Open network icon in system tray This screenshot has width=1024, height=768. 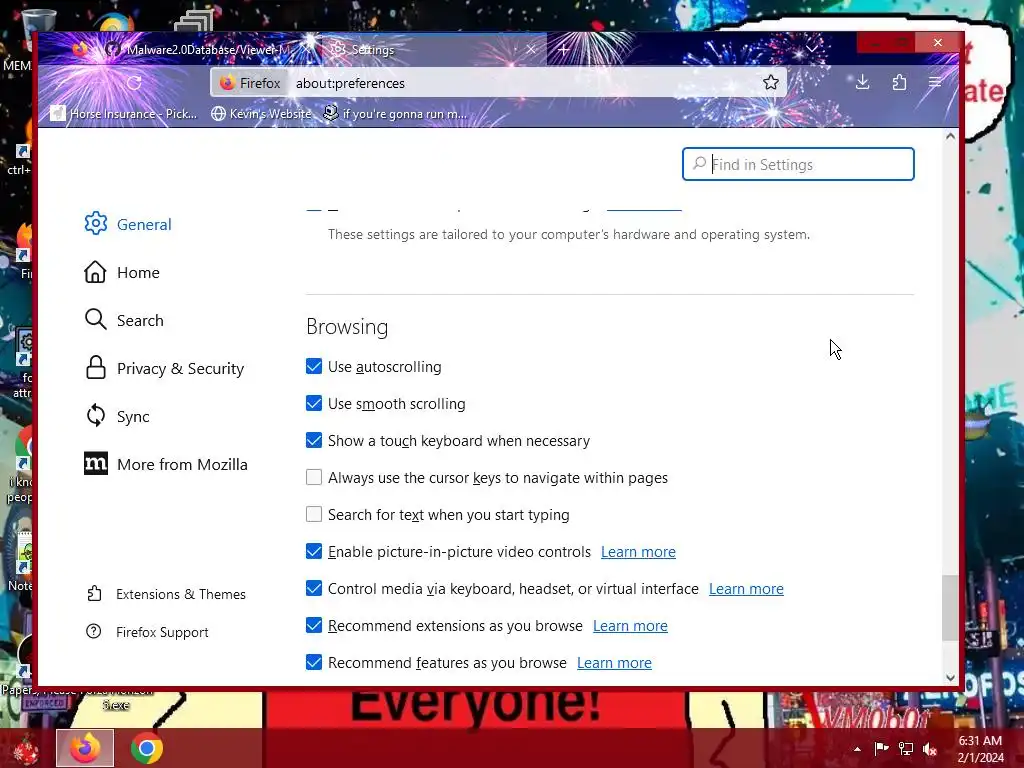tap(906, 748)
